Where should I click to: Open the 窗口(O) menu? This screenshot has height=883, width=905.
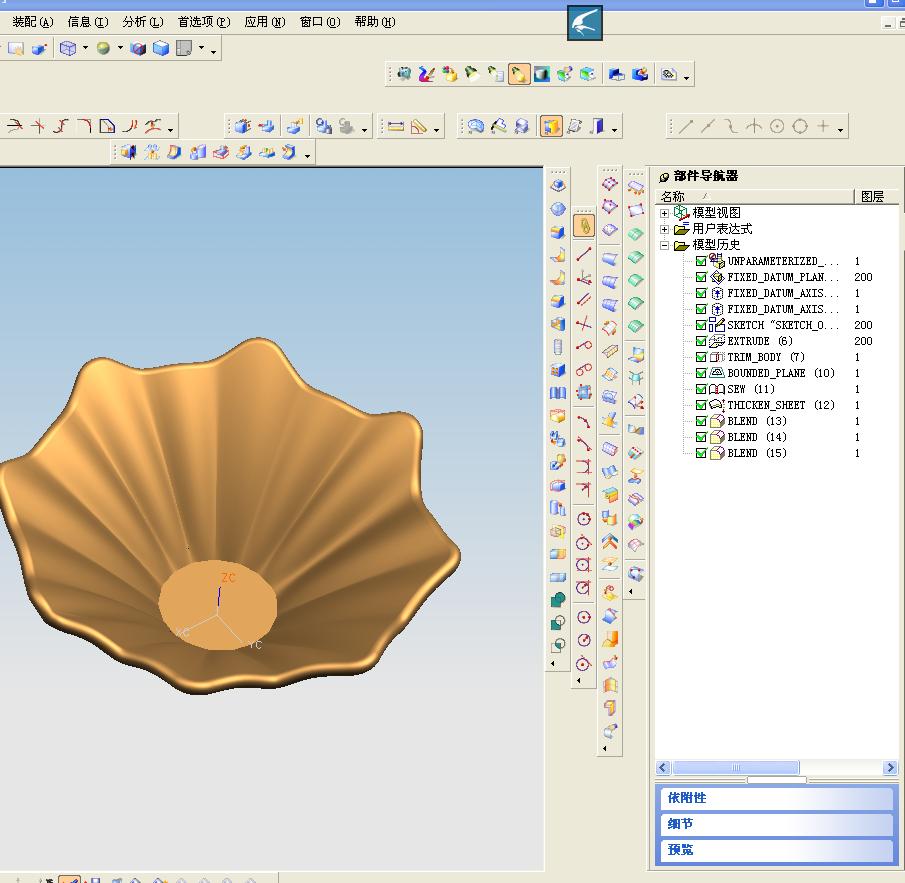pos(320,22)
